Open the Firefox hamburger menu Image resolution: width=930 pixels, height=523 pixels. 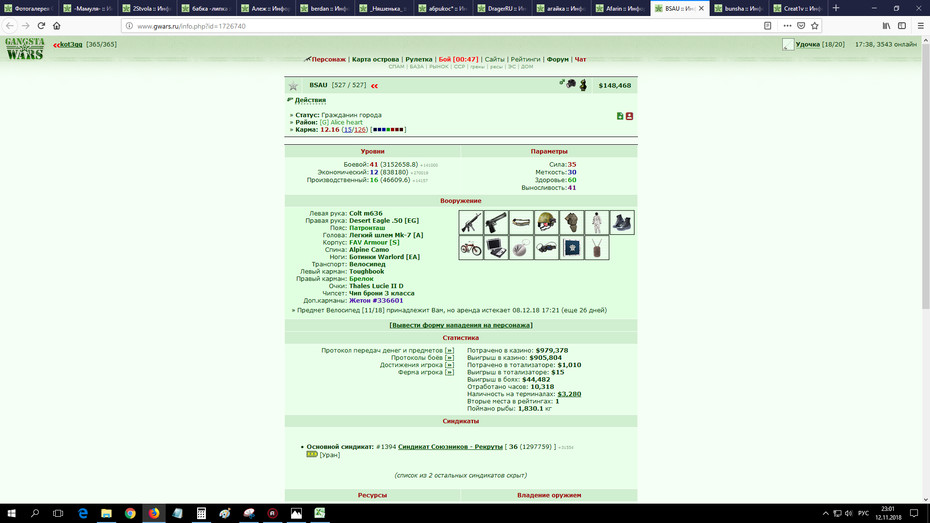point(921,25)
